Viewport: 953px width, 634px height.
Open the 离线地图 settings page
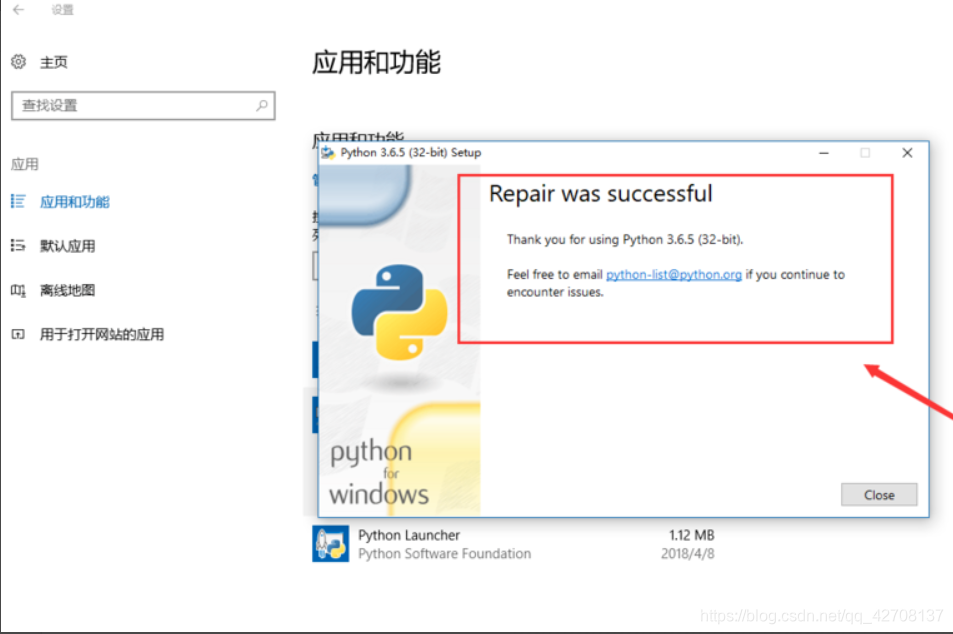pos(75,290)
